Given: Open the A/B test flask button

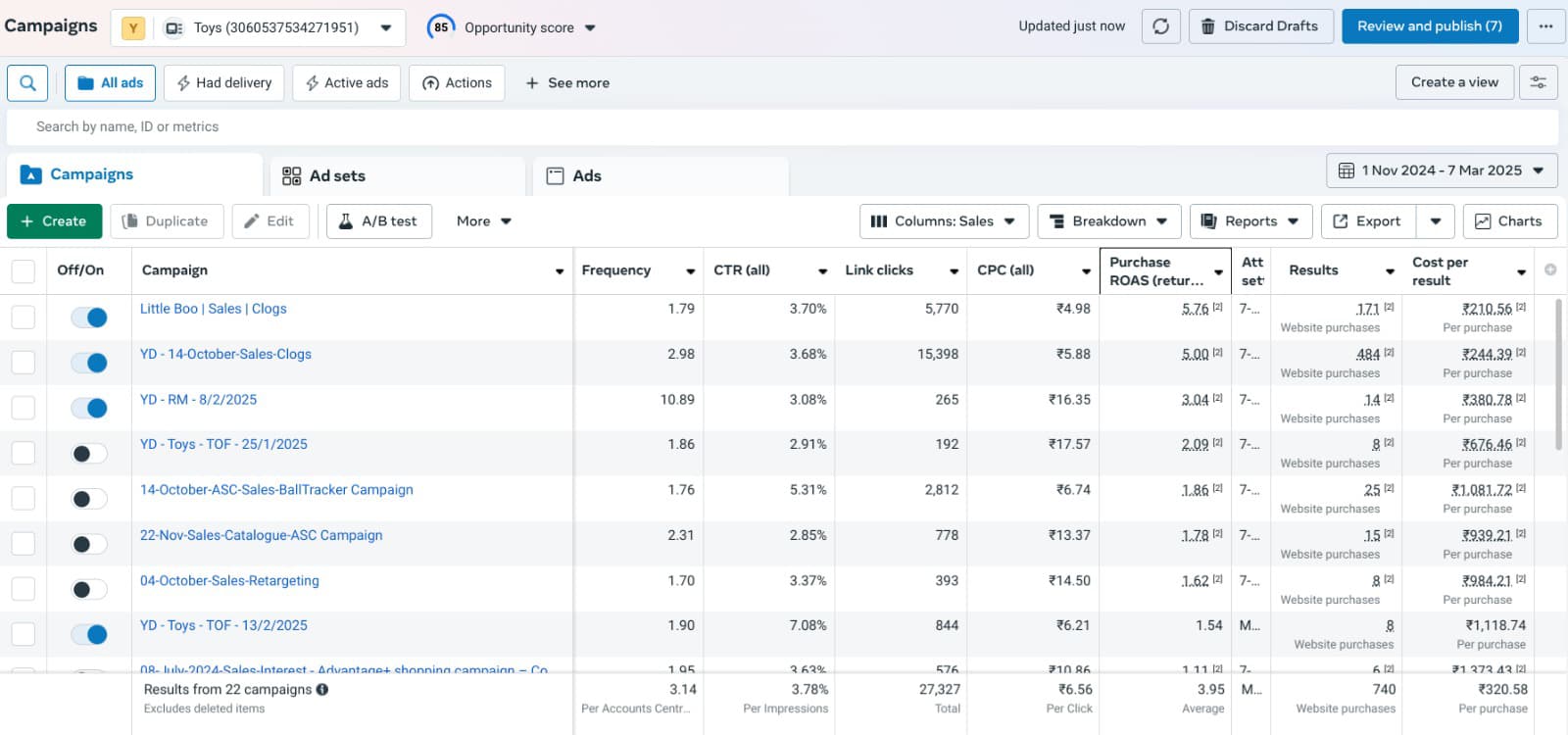Looking at the screenshot, I should click(378, 221).
